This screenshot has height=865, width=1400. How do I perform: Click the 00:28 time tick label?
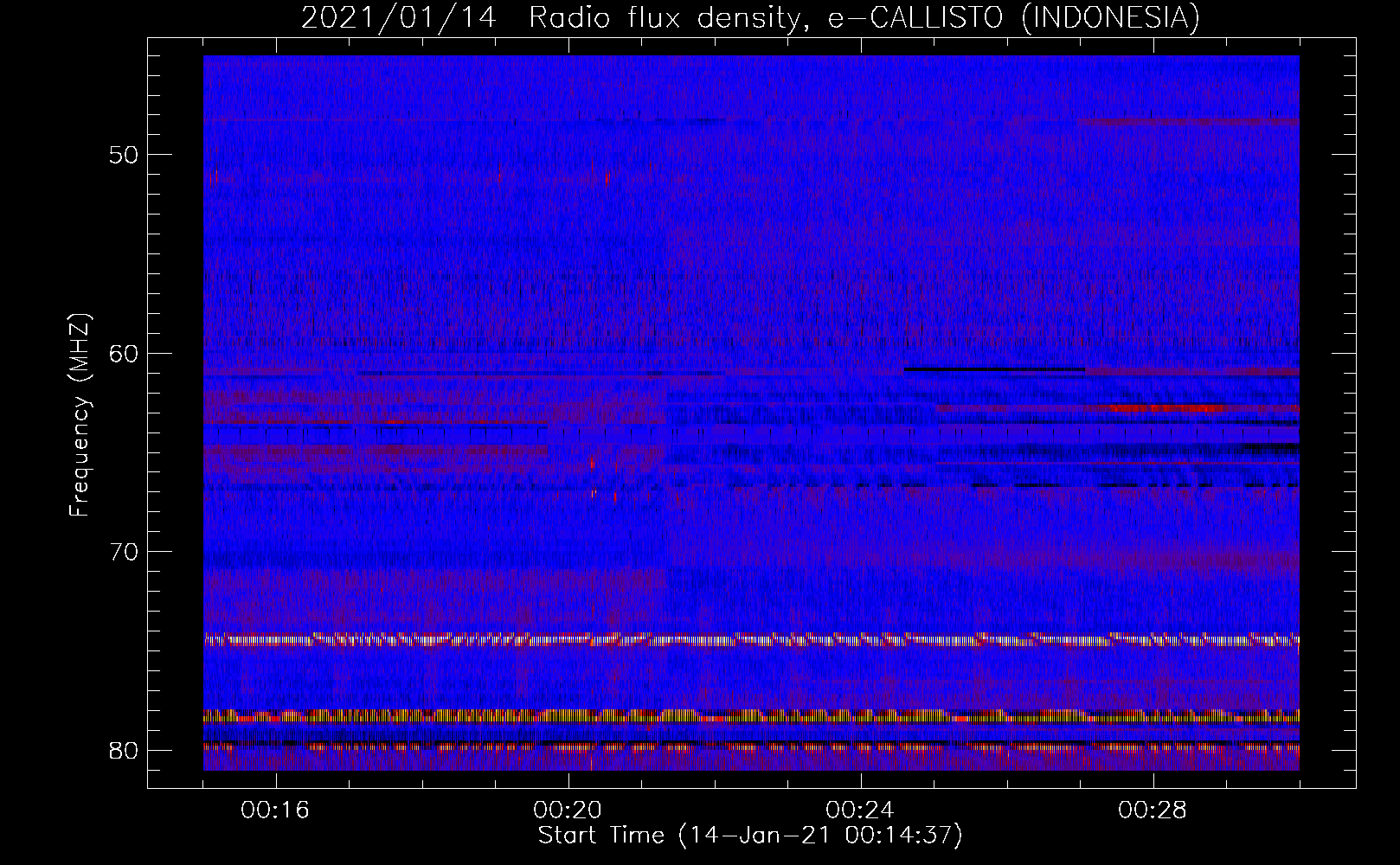click(1153, 811)
